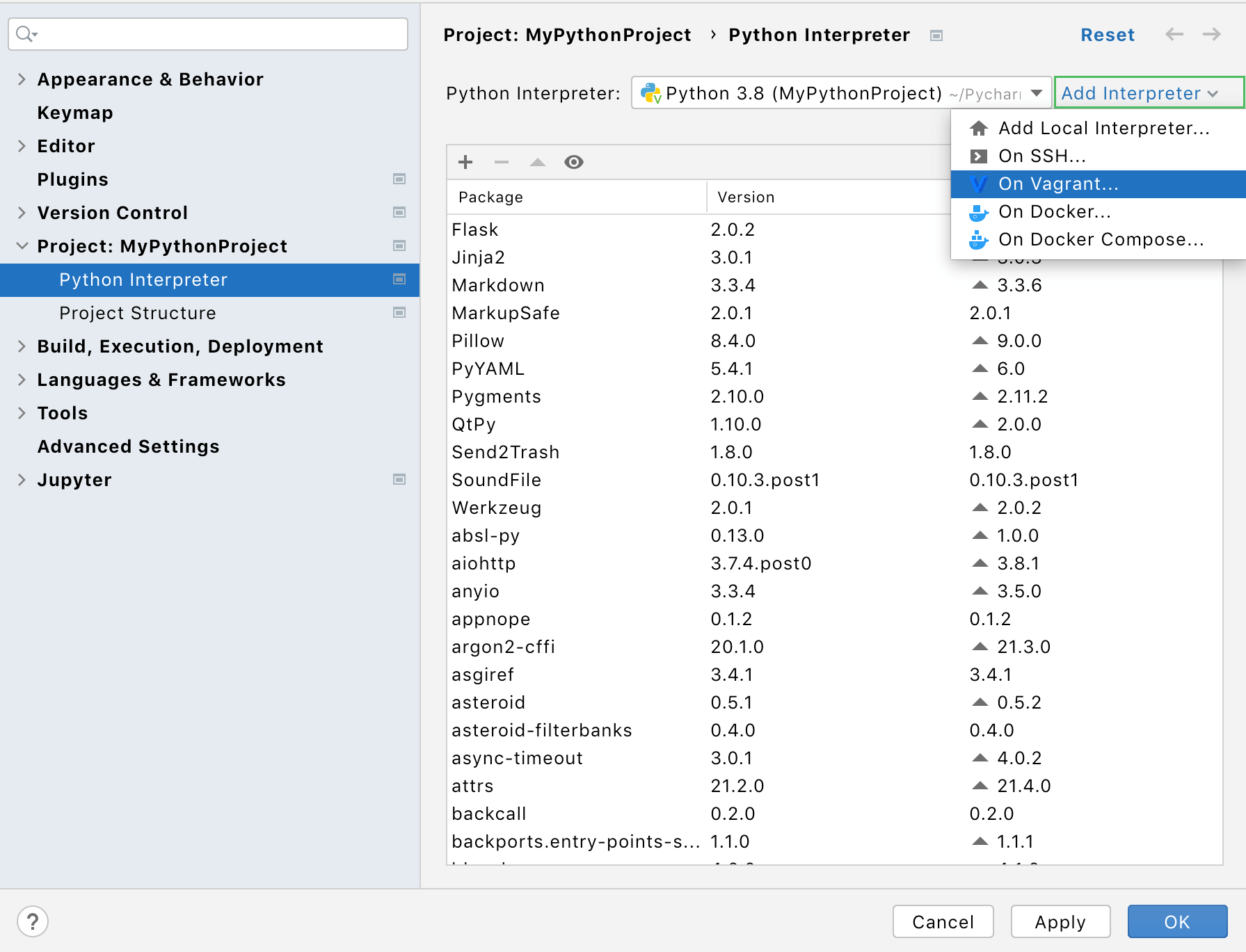Collapse Project: MyPythonProject section
This screenshot has width=1246, height=952.
click(x=22, y=246)
